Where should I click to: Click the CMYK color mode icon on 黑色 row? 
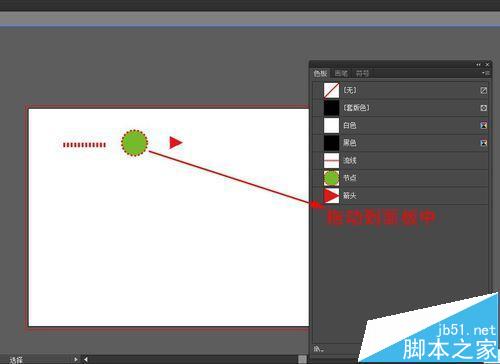coord(483,143)
